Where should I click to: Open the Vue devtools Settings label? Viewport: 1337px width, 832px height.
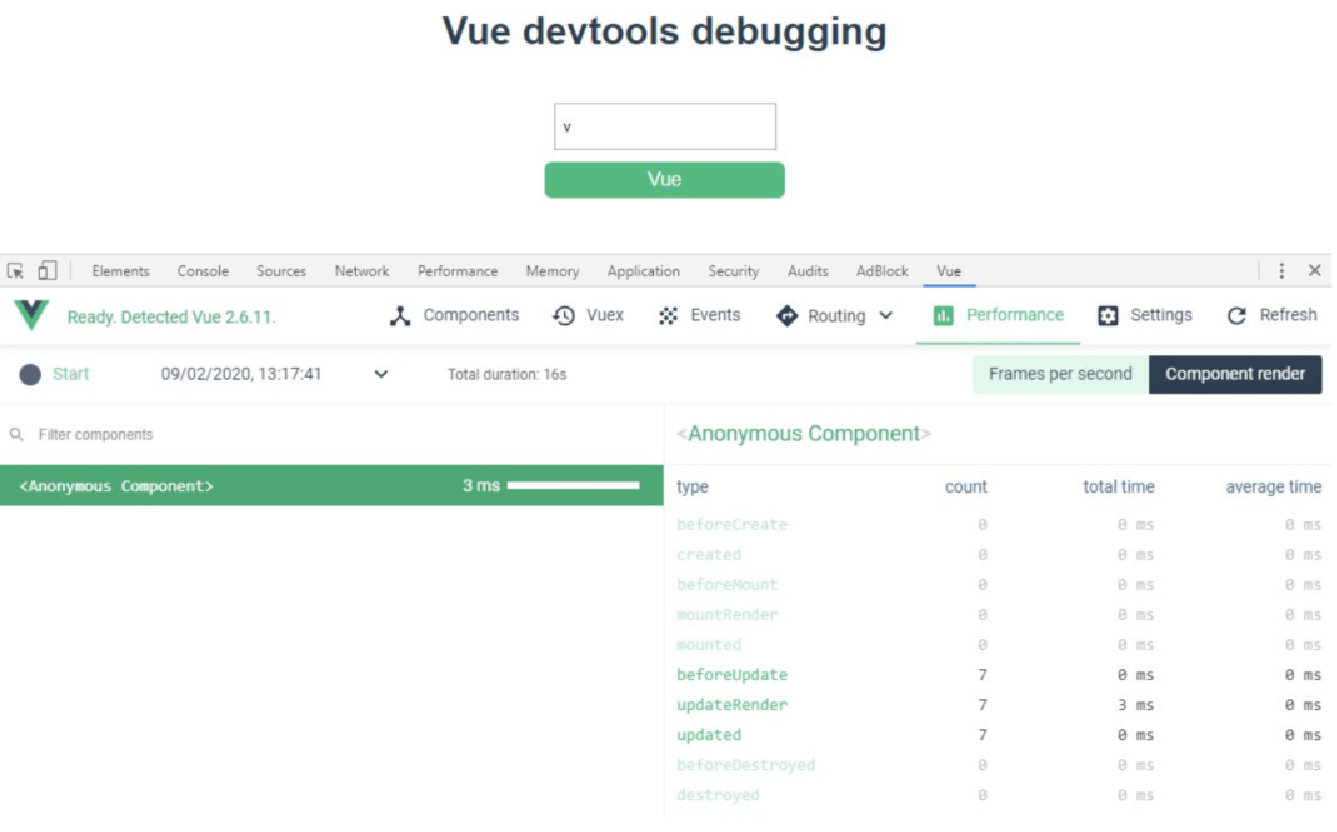[1161, 315]
